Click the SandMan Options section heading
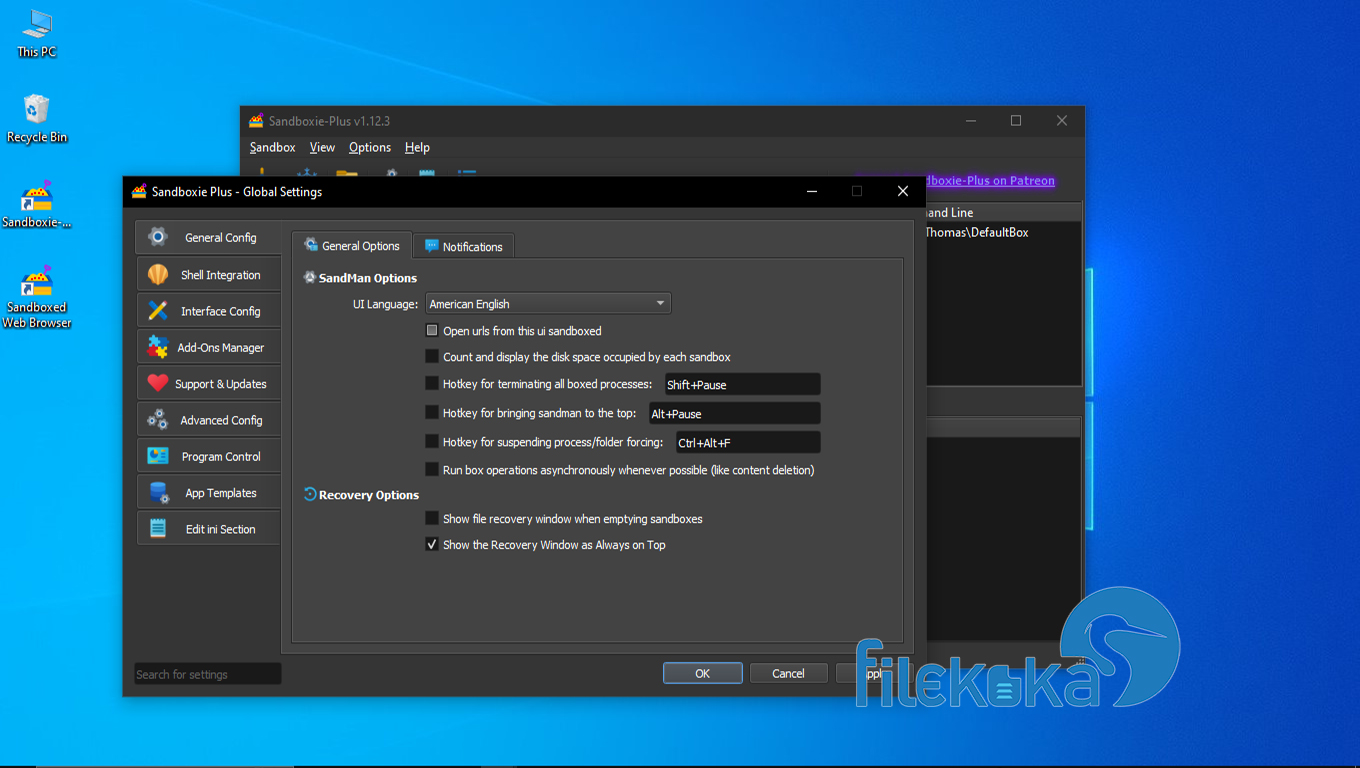 click(368, 278)
